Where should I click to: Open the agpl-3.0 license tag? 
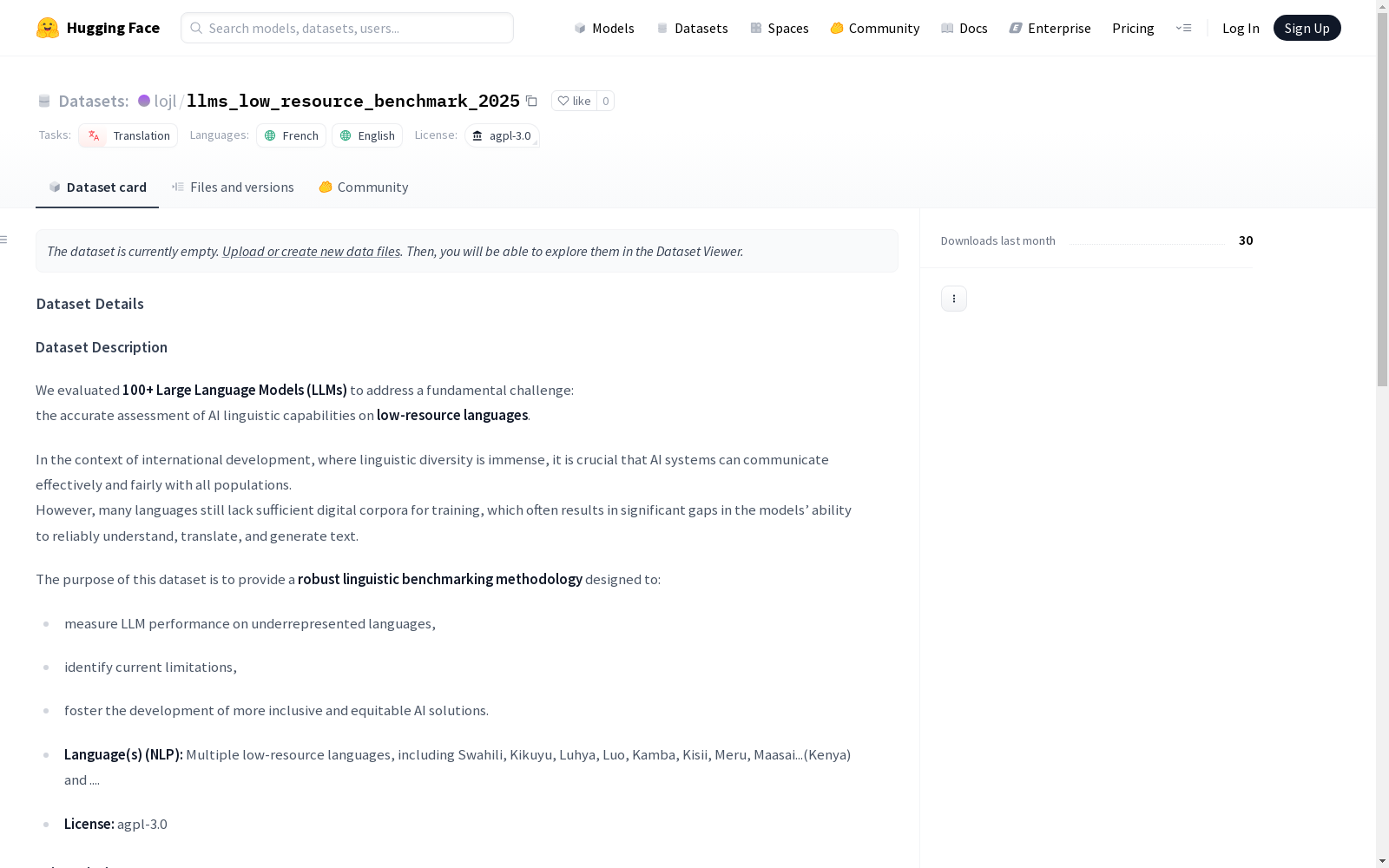point(502,135)
